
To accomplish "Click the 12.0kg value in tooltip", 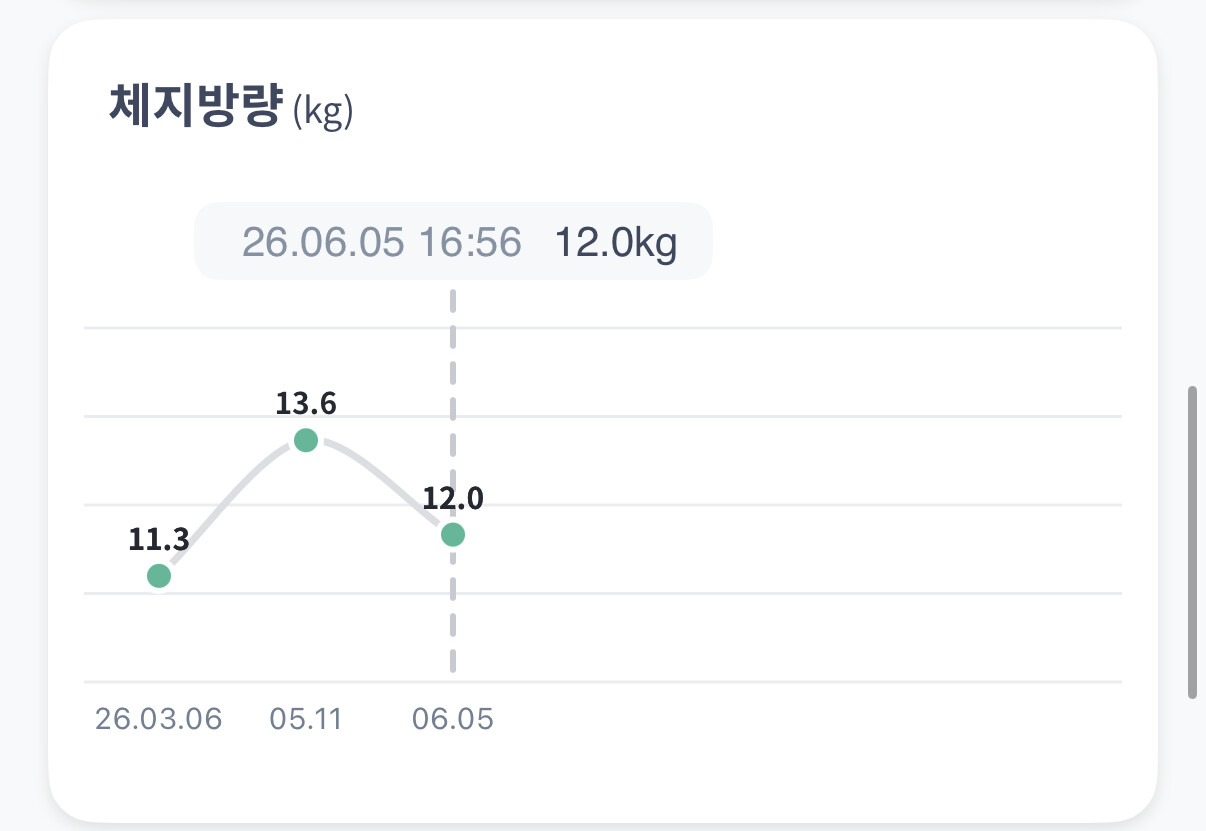I will (x=615, y=243).
